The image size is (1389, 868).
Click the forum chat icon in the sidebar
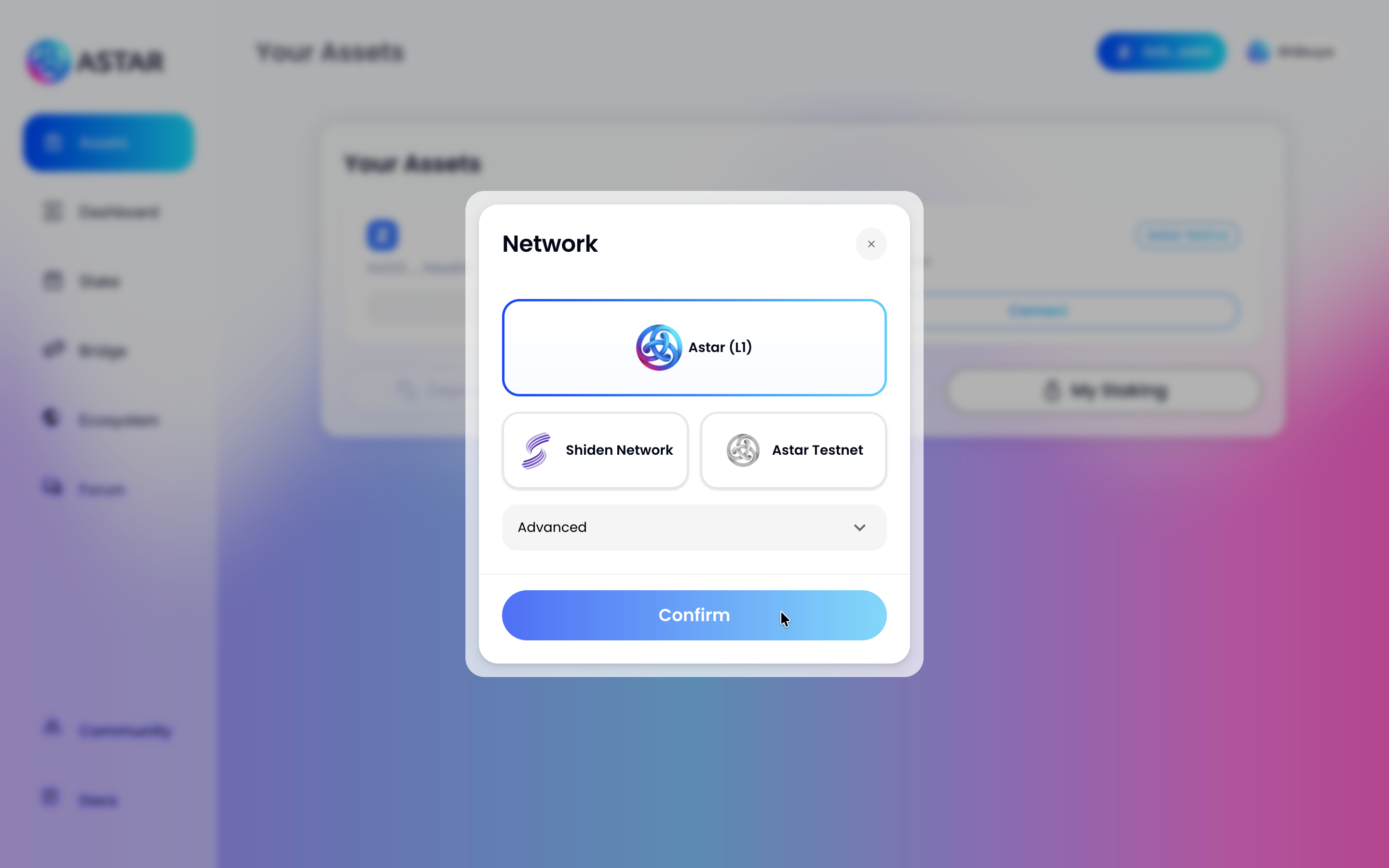(x=52, y=487)
